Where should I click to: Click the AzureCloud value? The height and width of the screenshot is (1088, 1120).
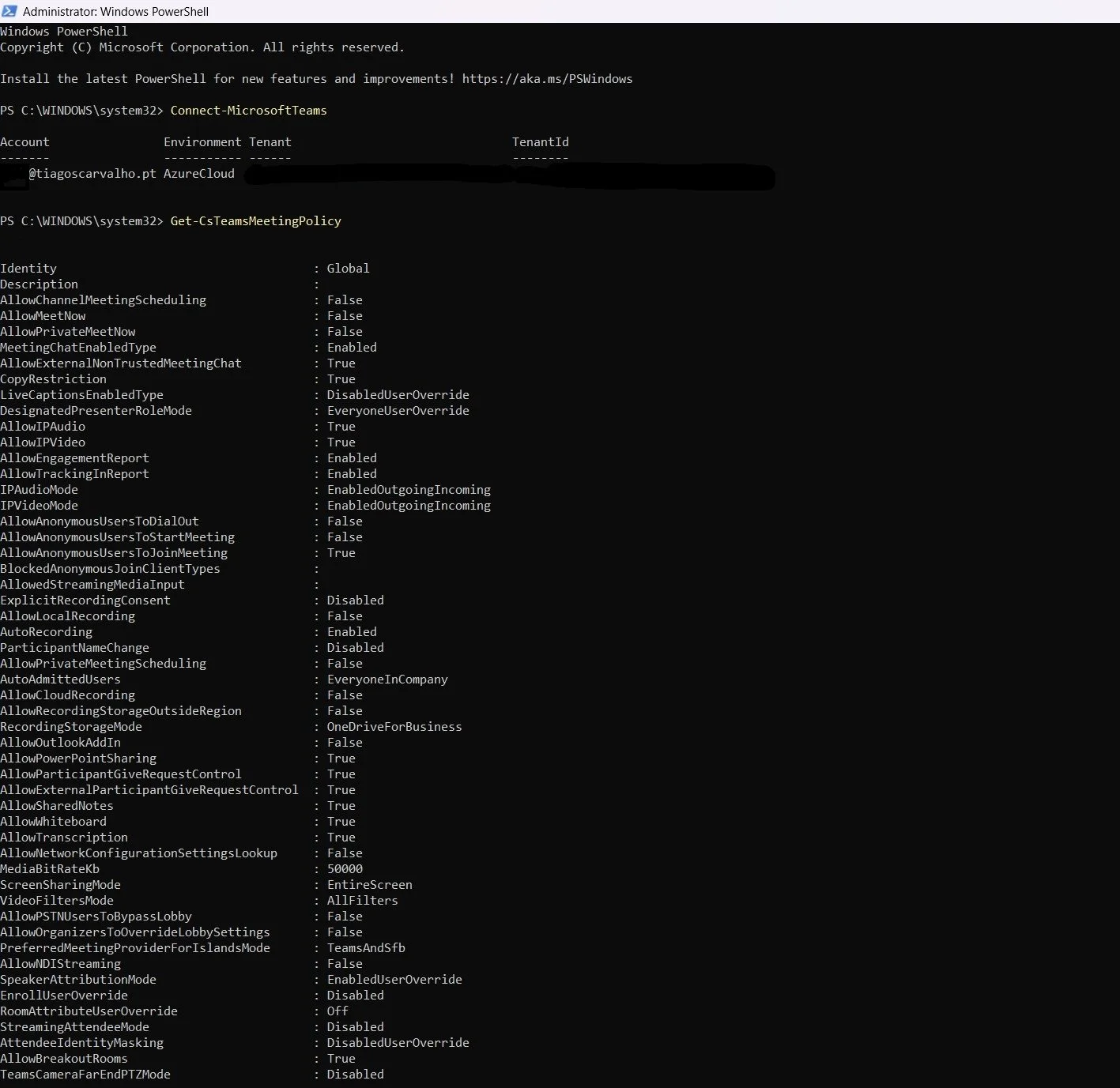coord(198,174)
